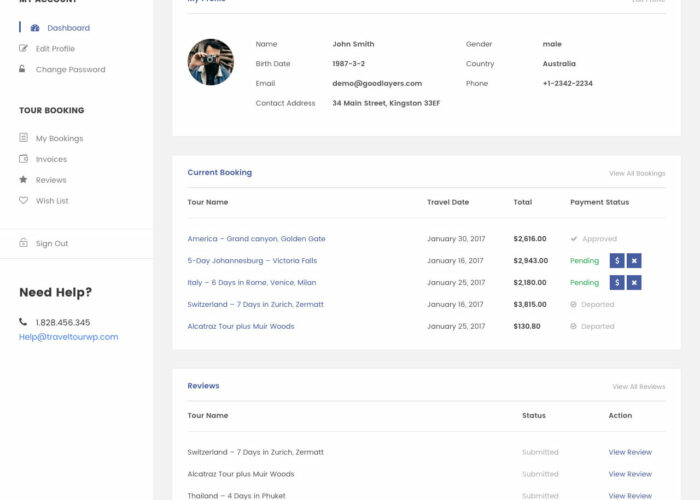Click the My Bookings list icon
This screenshot has width=700, height=500.
coord(24,138)
